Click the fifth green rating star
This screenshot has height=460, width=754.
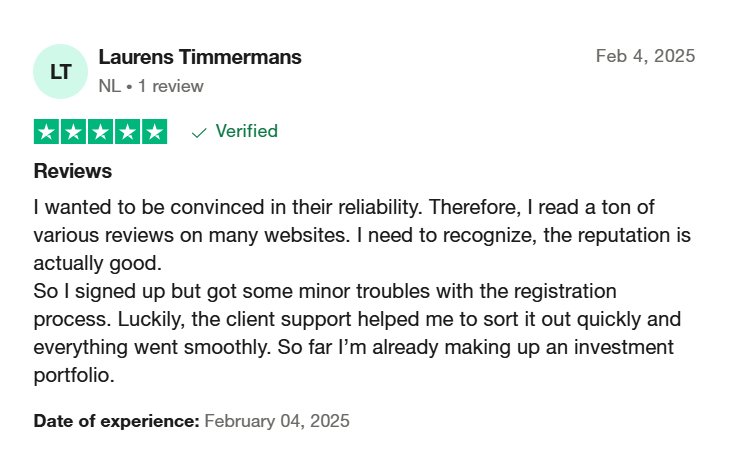[154, 132]
